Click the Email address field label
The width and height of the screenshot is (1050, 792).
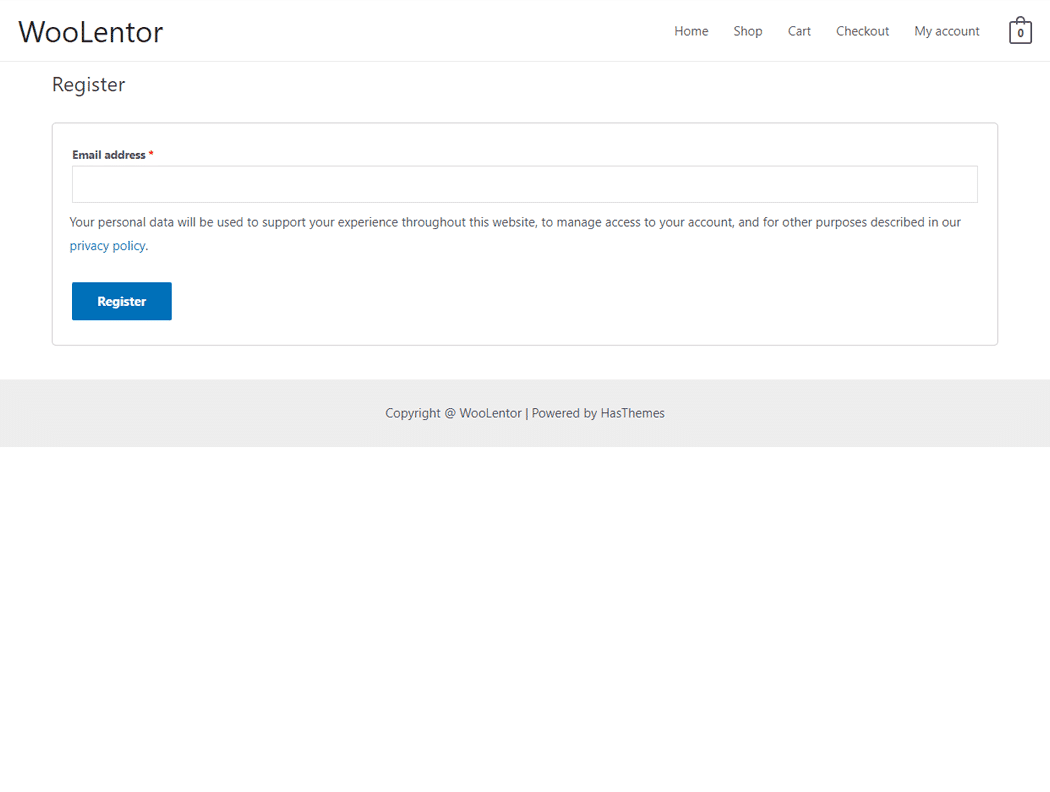point(108,155)
